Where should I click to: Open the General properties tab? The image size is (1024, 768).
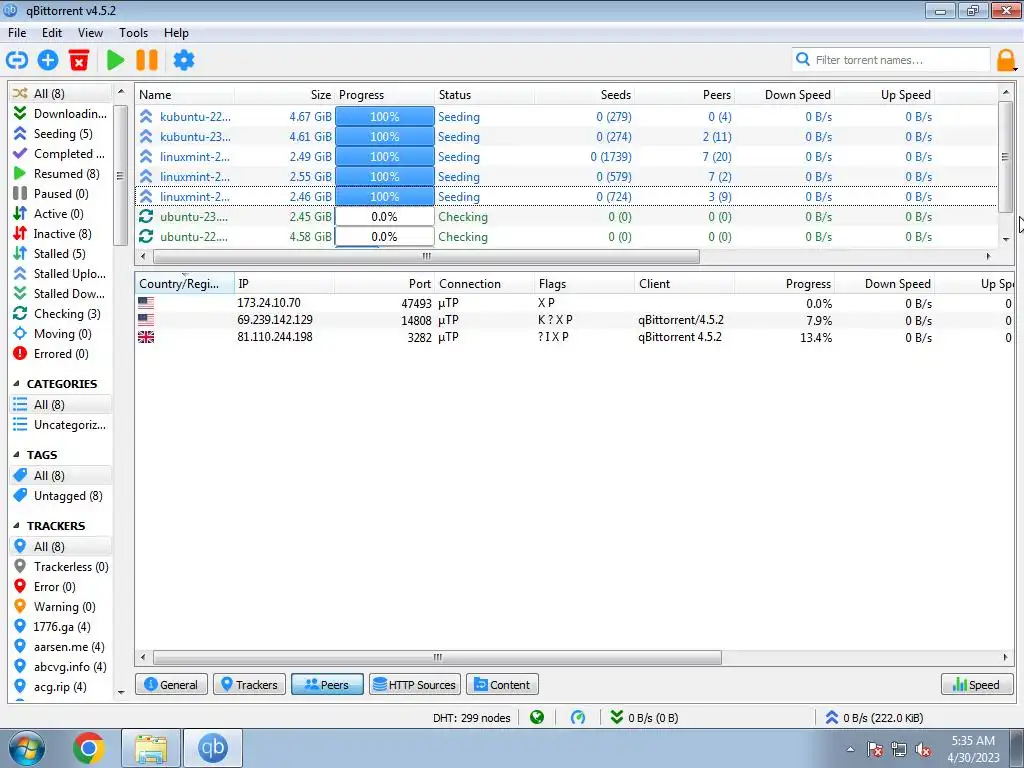(171, 684)
